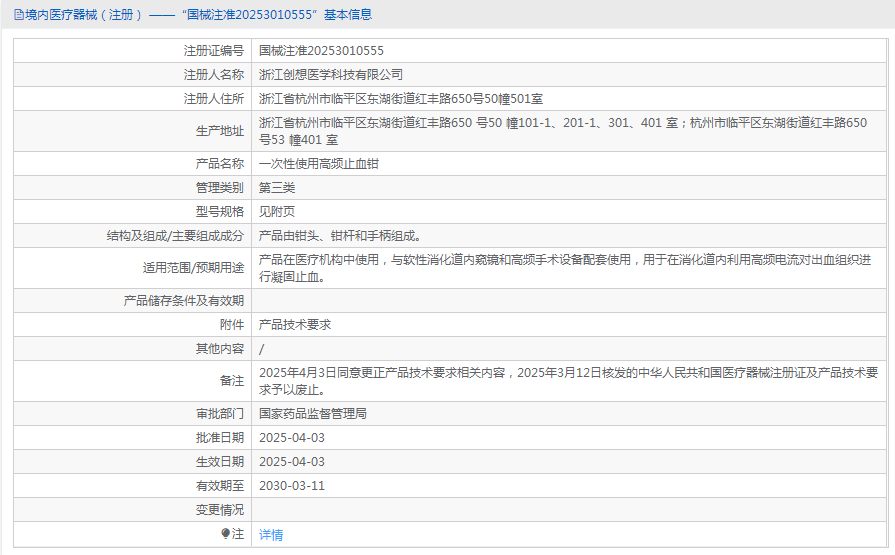The width and height of the screenshot is (895, 555).
Task: Click the 批准日期 label
Action: [220, 438]
